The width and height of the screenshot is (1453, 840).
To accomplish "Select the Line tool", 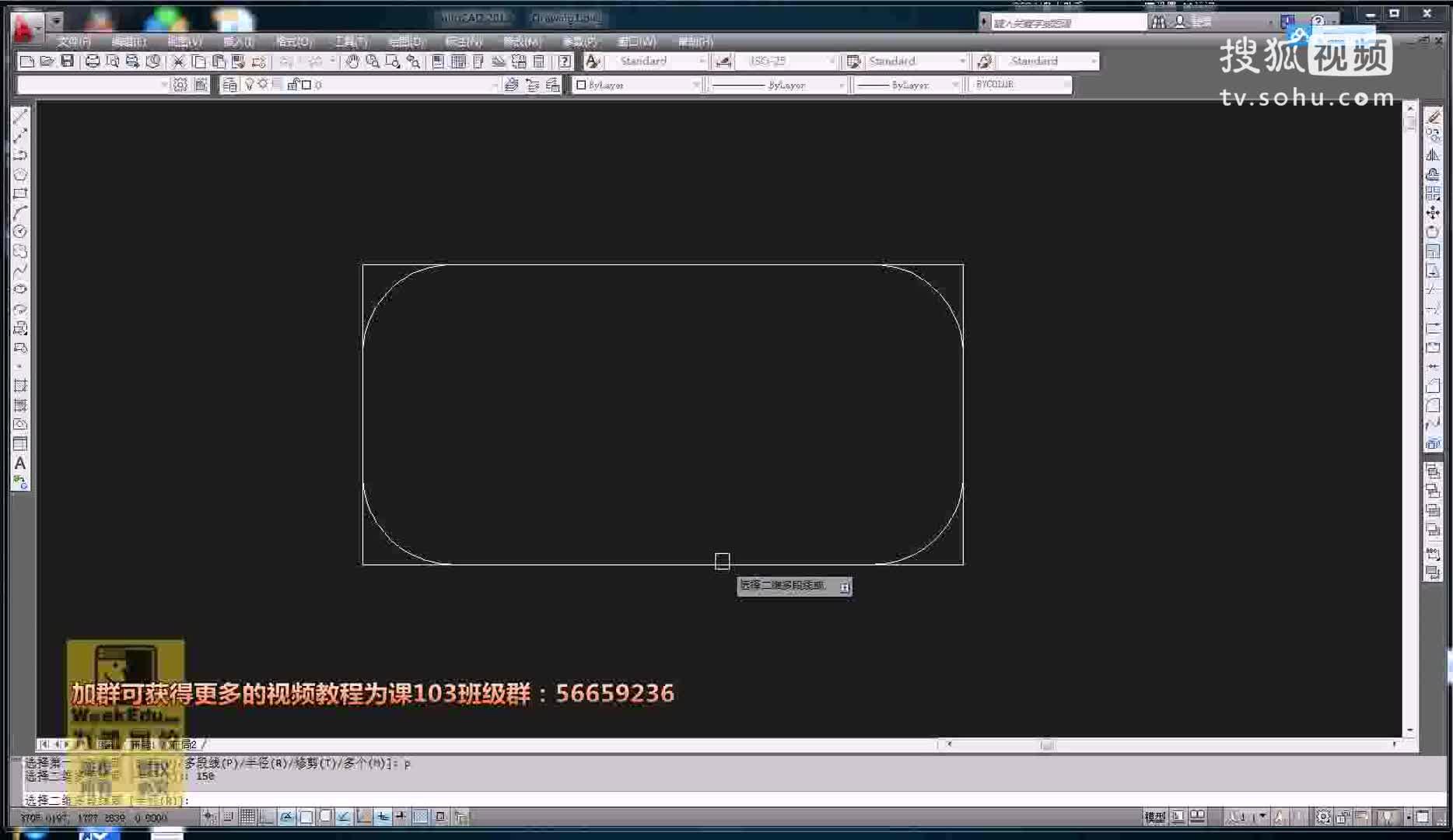I will pos(21,116).
